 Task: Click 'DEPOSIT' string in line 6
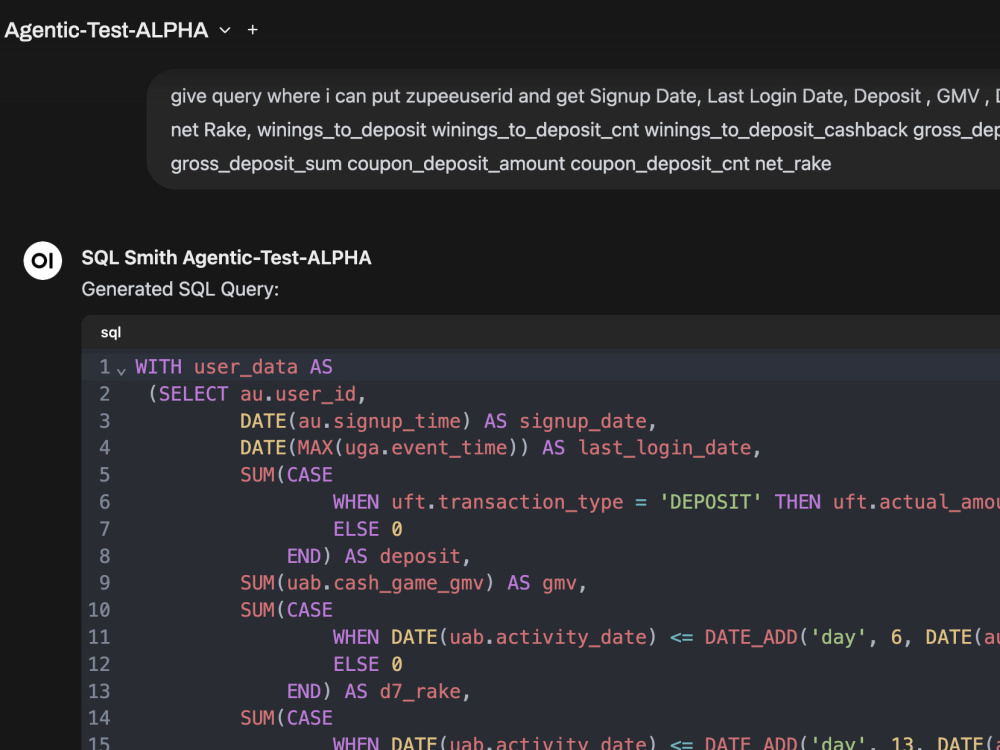(x=710, y=502)
